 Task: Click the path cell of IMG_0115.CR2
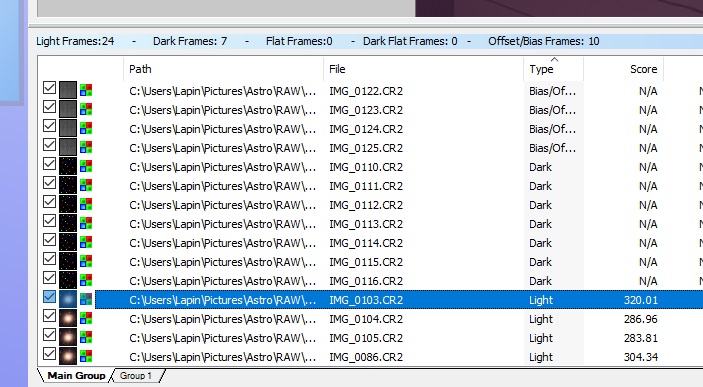pyautogui.click(x=222, y=262)
